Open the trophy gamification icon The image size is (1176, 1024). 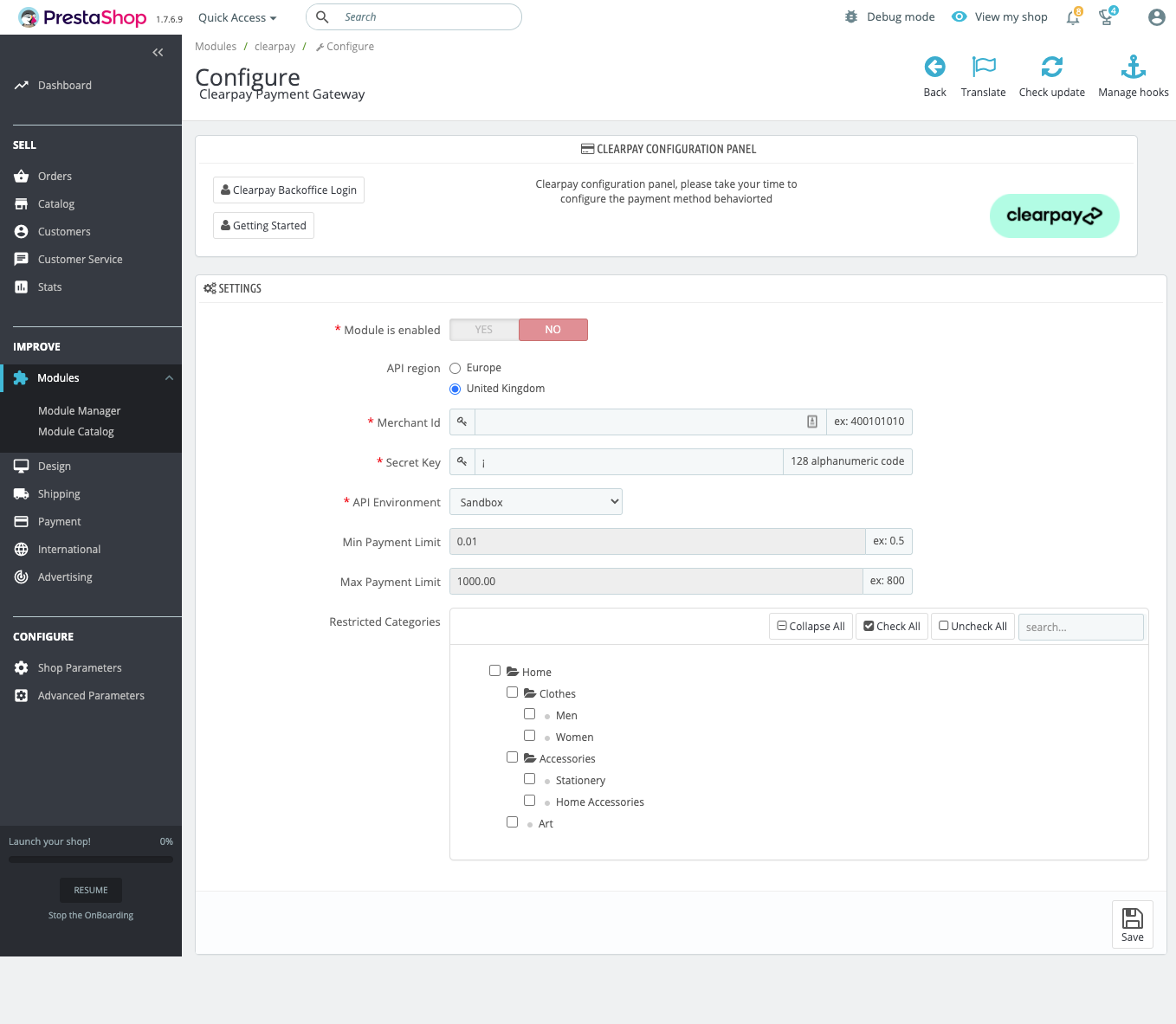point(1106,17)
